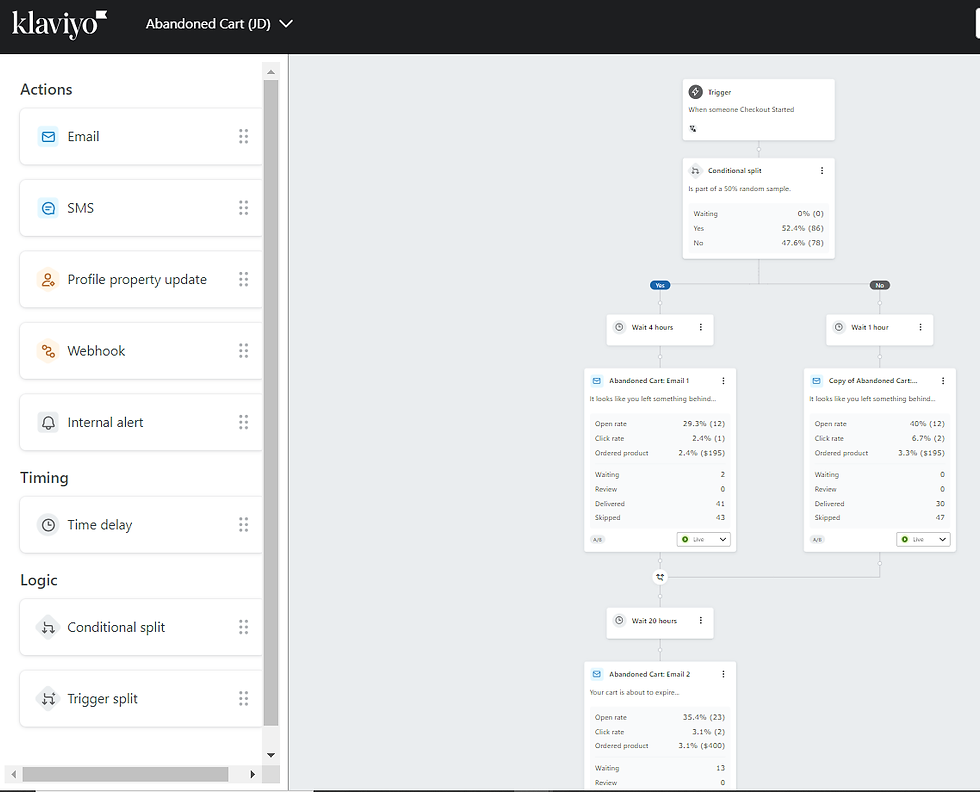Select the Abandoned Cart: Email 2 card title

(x=650, y=674)
